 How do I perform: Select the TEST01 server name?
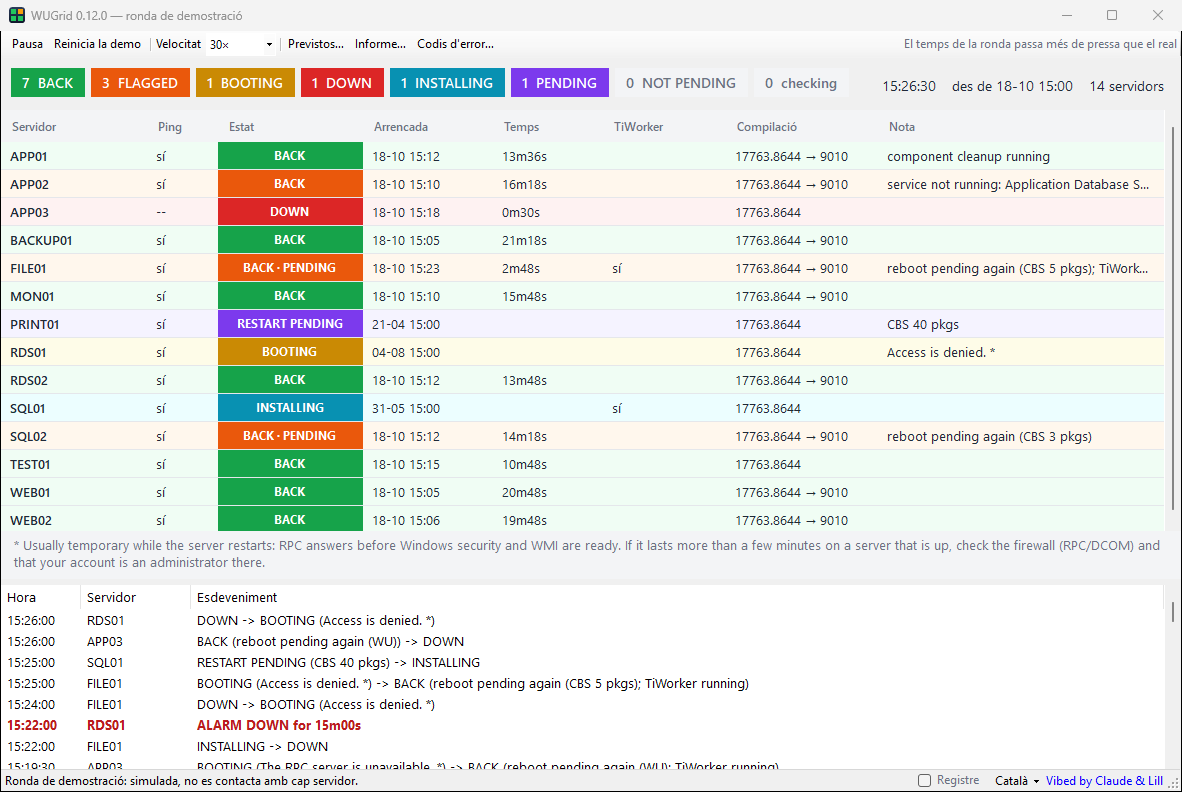click(30, 464)
